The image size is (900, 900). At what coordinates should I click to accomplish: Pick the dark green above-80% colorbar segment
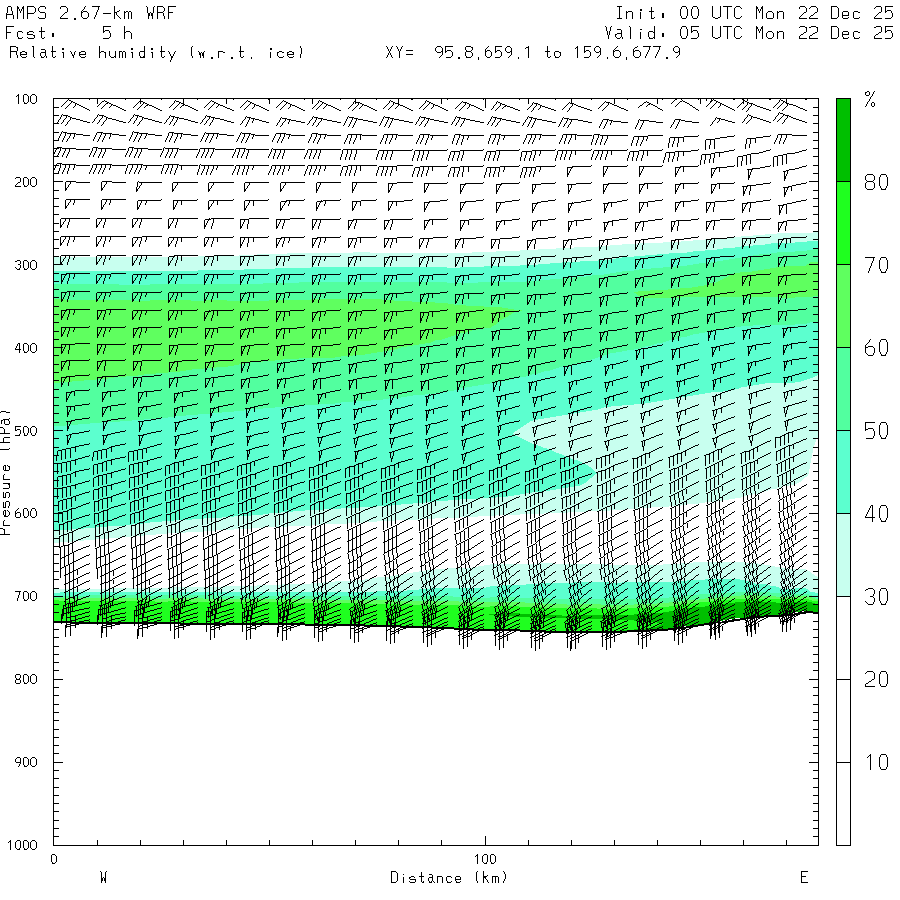(843, 141)
